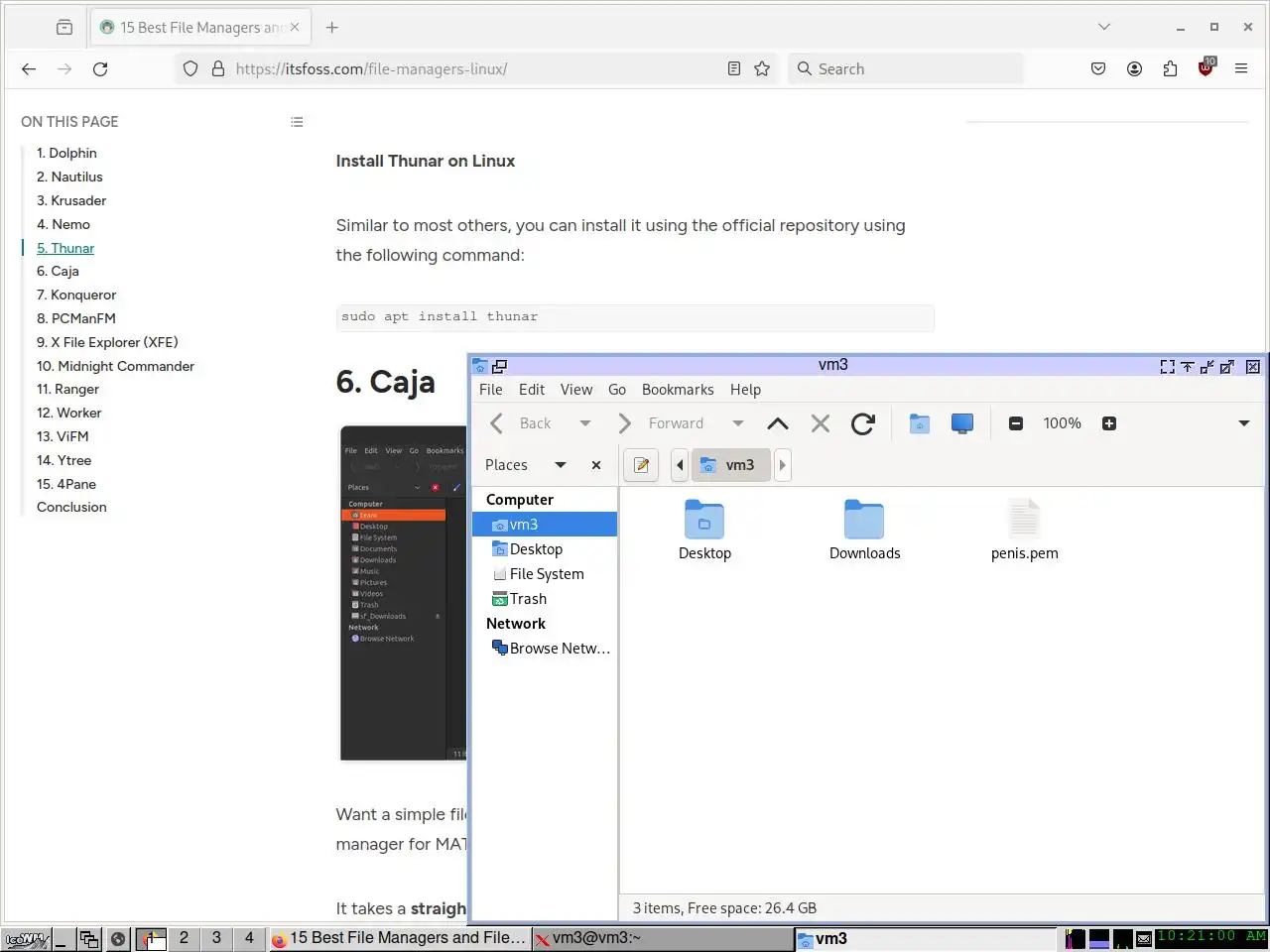The image size is (1270, 952).
Task: Reset zoom via the 100% label
Action: (1062, 423)
